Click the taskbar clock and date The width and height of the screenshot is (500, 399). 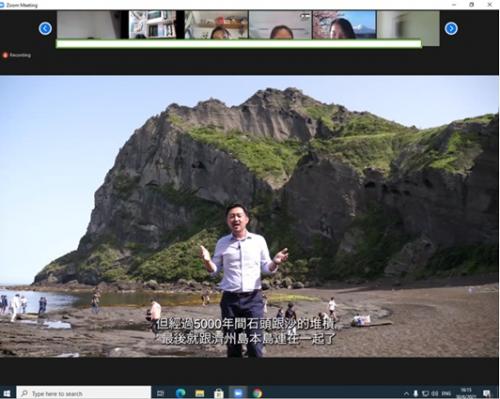point(467,393)
